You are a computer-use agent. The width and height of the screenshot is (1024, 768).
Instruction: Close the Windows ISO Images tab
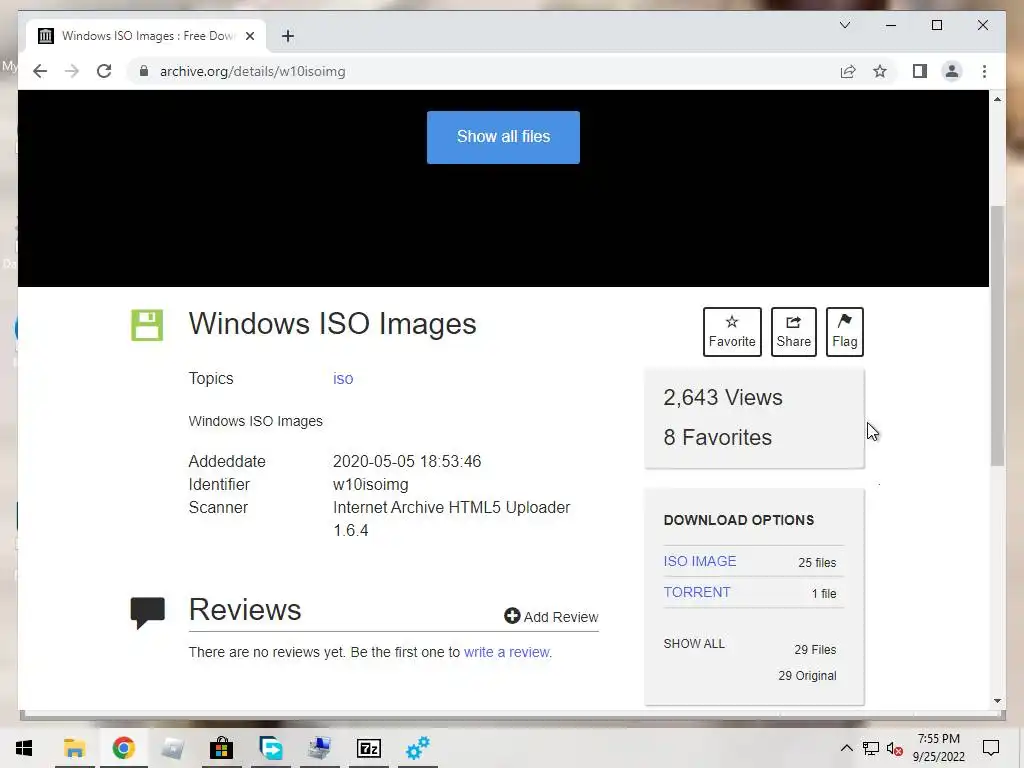250,36
